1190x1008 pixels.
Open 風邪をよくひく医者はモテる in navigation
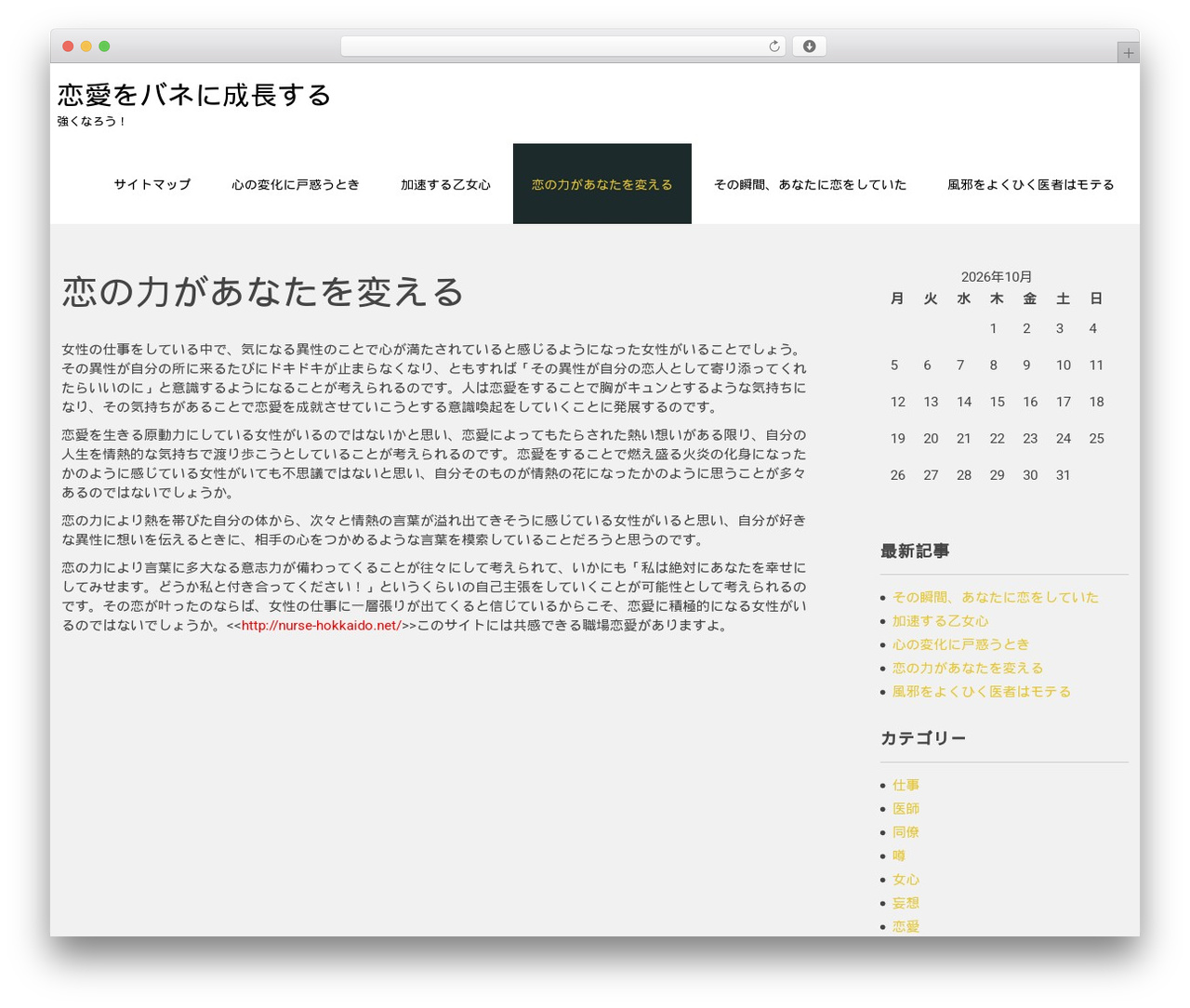pyautogui.click(x=1030, y=184)
